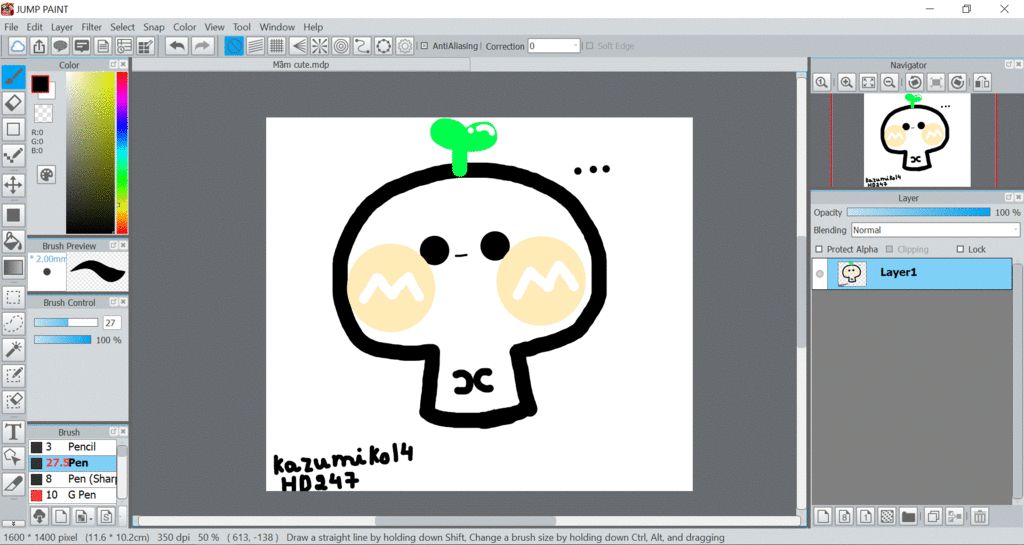Pick the Operation (object select) tool
This screenshot has height=545, width=1024.
pos(13,458)
